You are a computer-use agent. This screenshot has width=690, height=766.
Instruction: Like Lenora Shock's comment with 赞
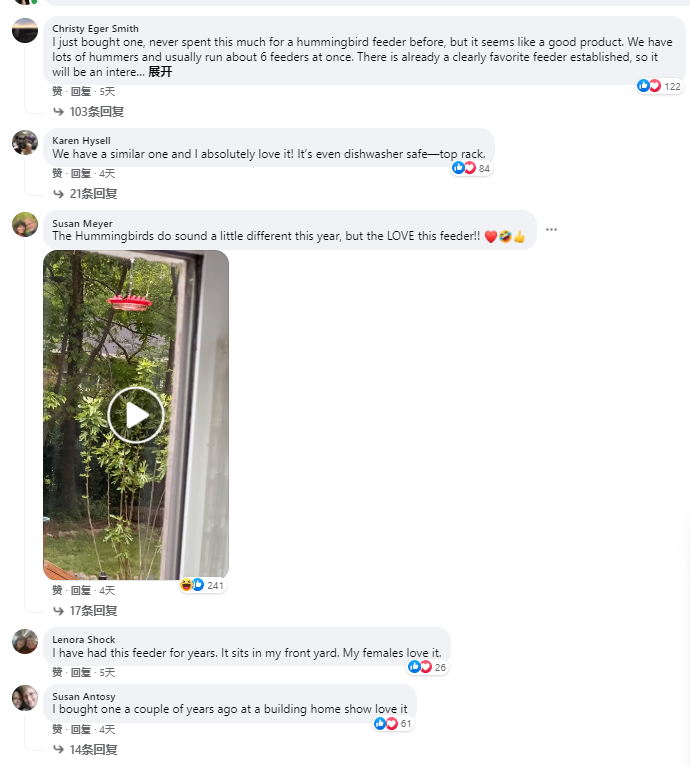[x=57, y=673]
